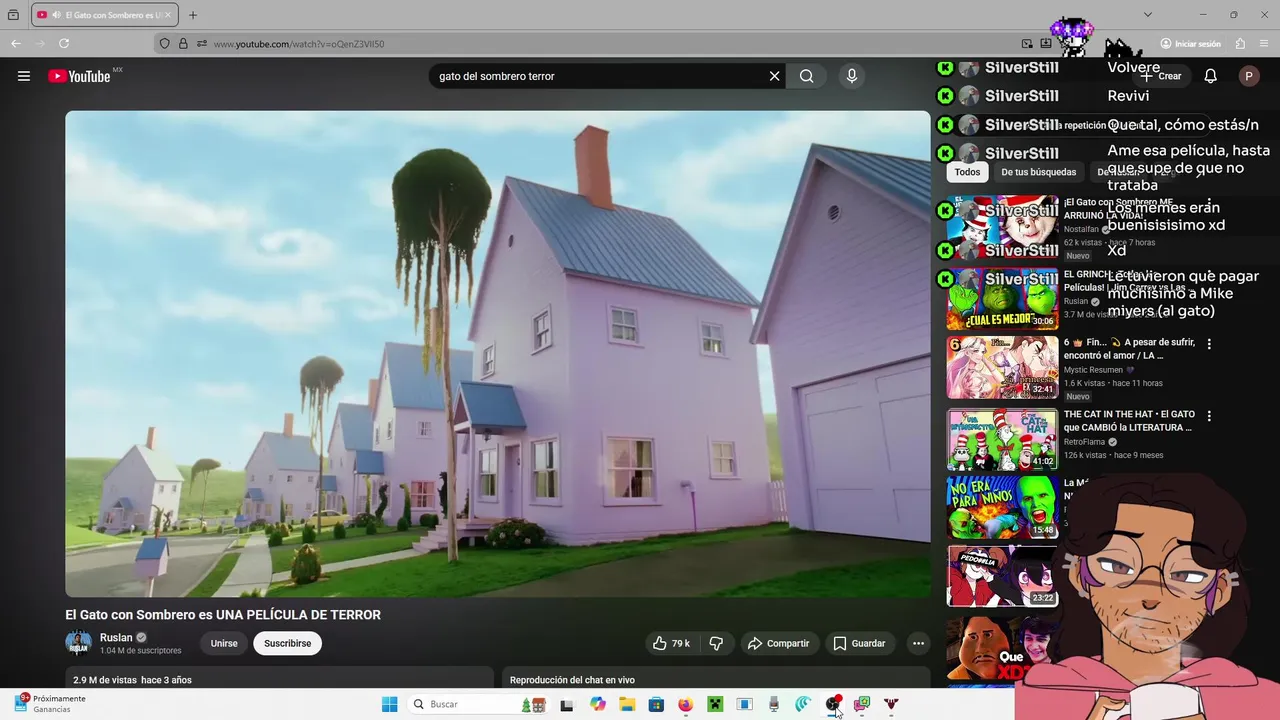The width and height of the screenshot is (1280, 720).
Task: Share the video via Compartir
Action: coord(779,643)
